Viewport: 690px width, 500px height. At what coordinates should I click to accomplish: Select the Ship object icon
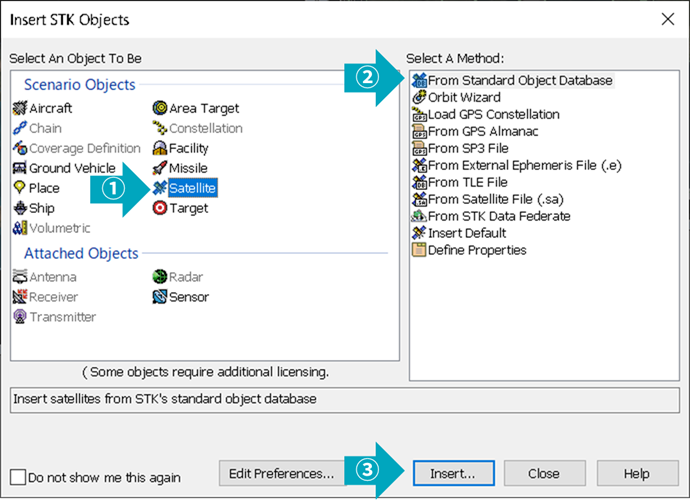20,208
